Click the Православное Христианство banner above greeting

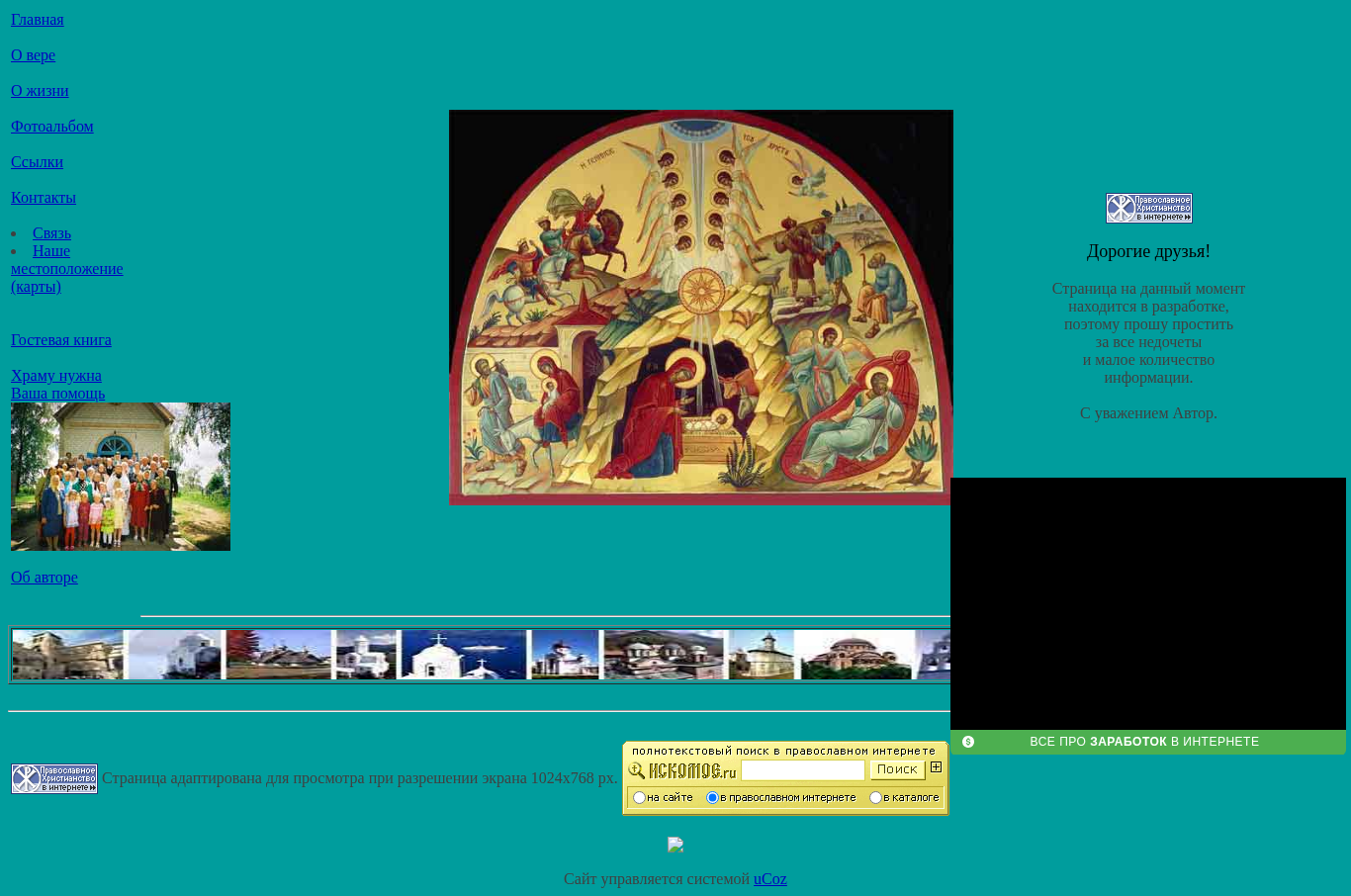(1149, 208)
